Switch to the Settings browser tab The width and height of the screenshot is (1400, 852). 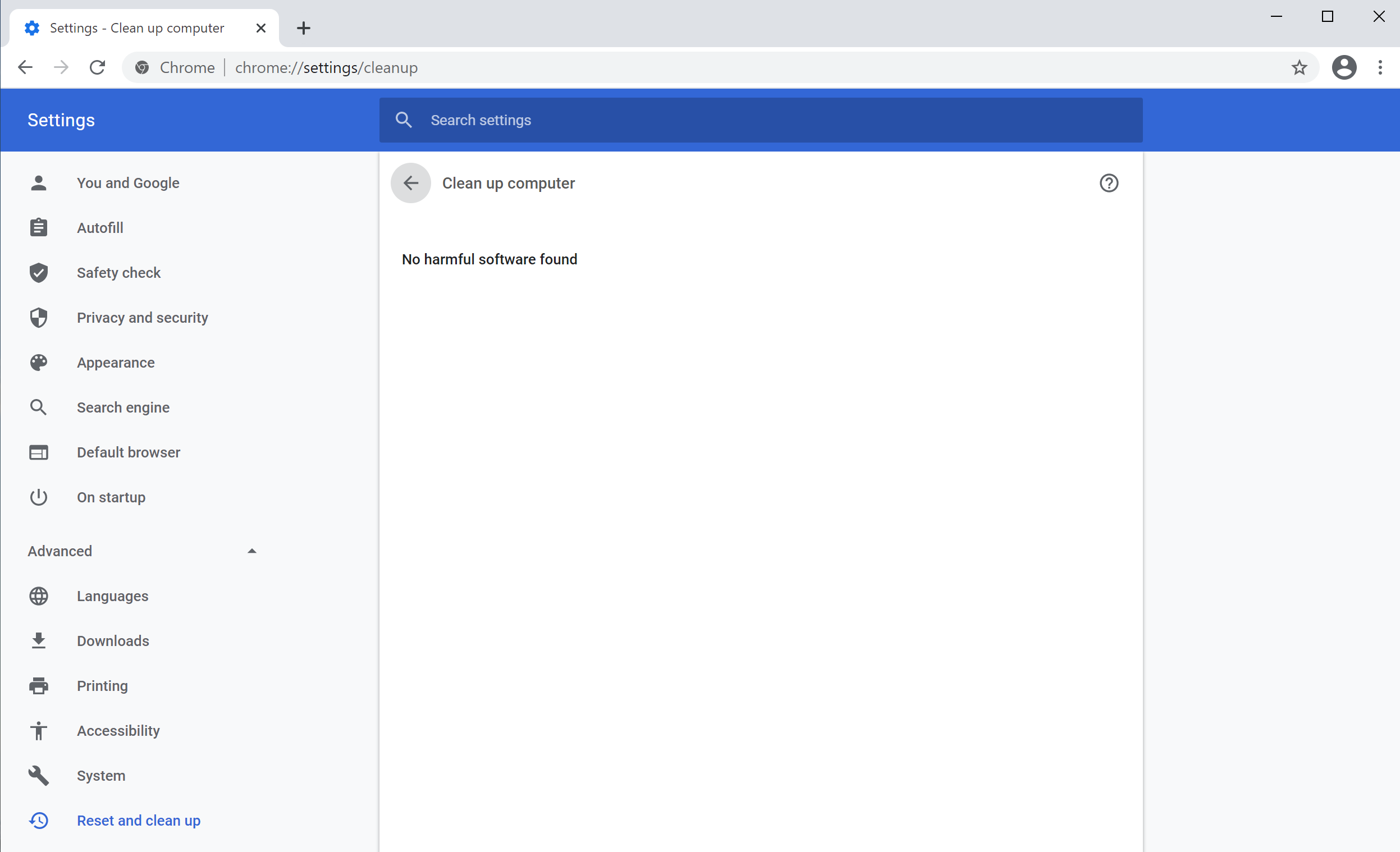136,28
